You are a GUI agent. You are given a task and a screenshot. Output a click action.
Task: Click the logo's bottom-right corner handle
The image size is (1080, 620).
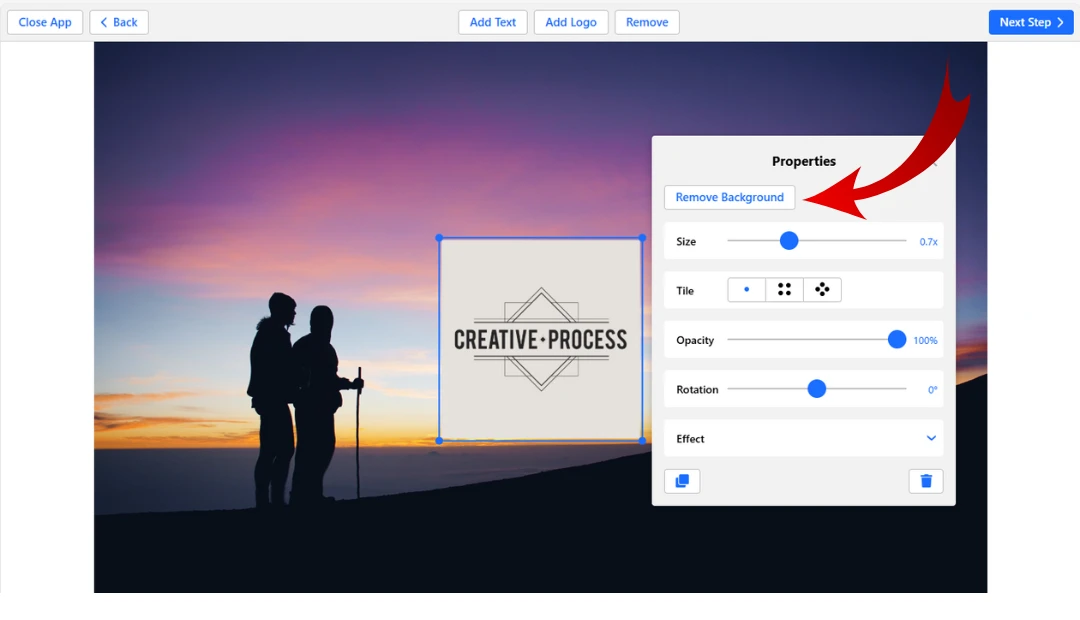pos(642,440)
